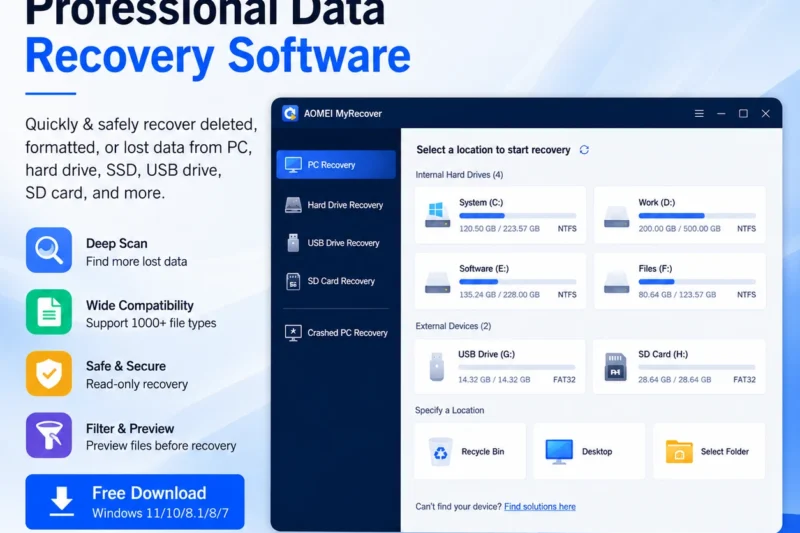Click the USB Drive (G:) label
The width and height of the screenshot is (800, 533).
pos(486,354)
